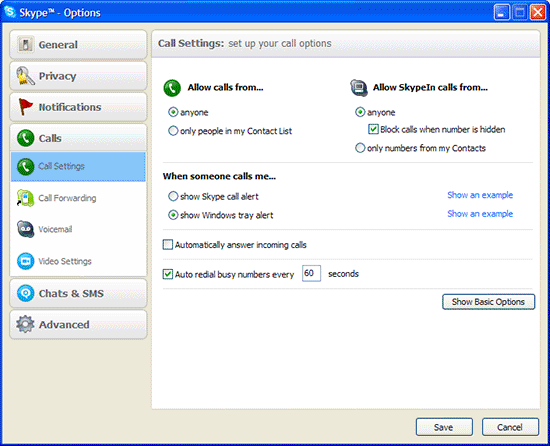
Task: Open the Voicemail settings page
Action: point(78,229)
